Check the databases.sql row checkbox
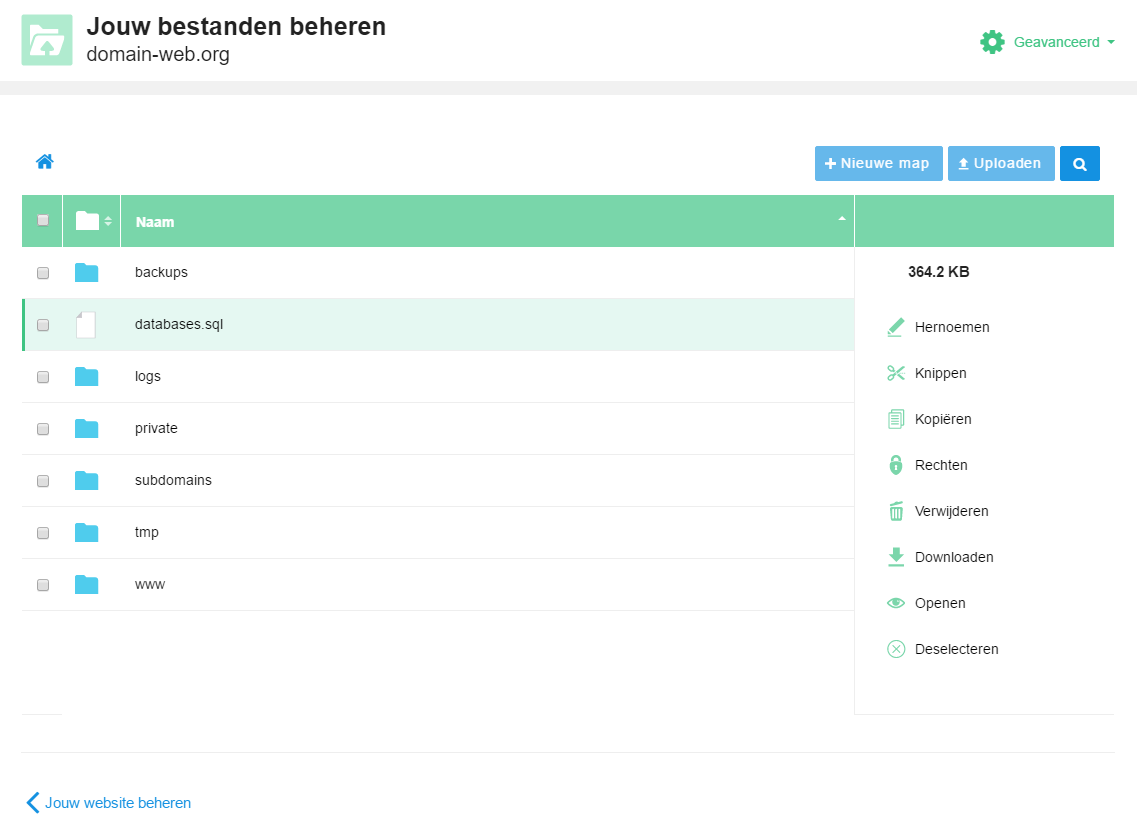Screen dimensions: 1137x833 [x=43, y=326]
